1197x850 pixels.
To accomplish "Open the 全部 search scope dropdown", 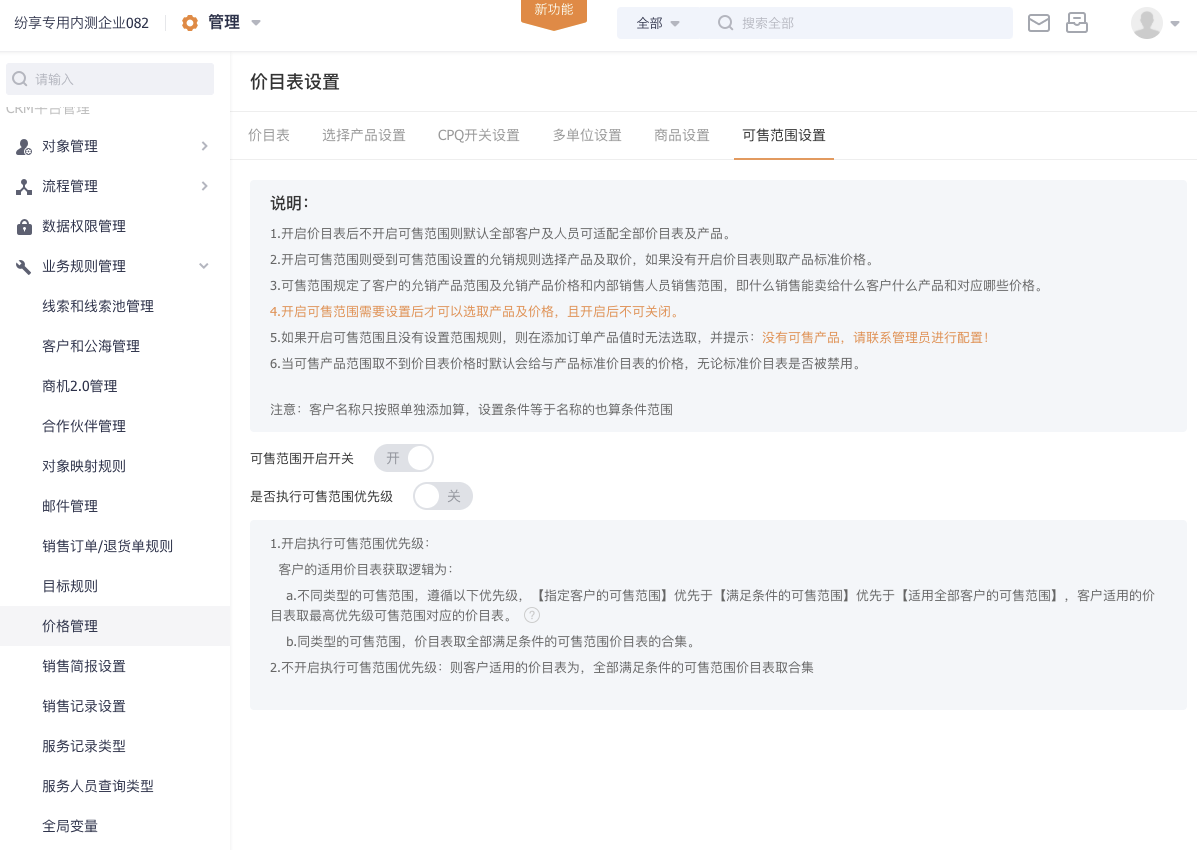I will pos(658,23).
